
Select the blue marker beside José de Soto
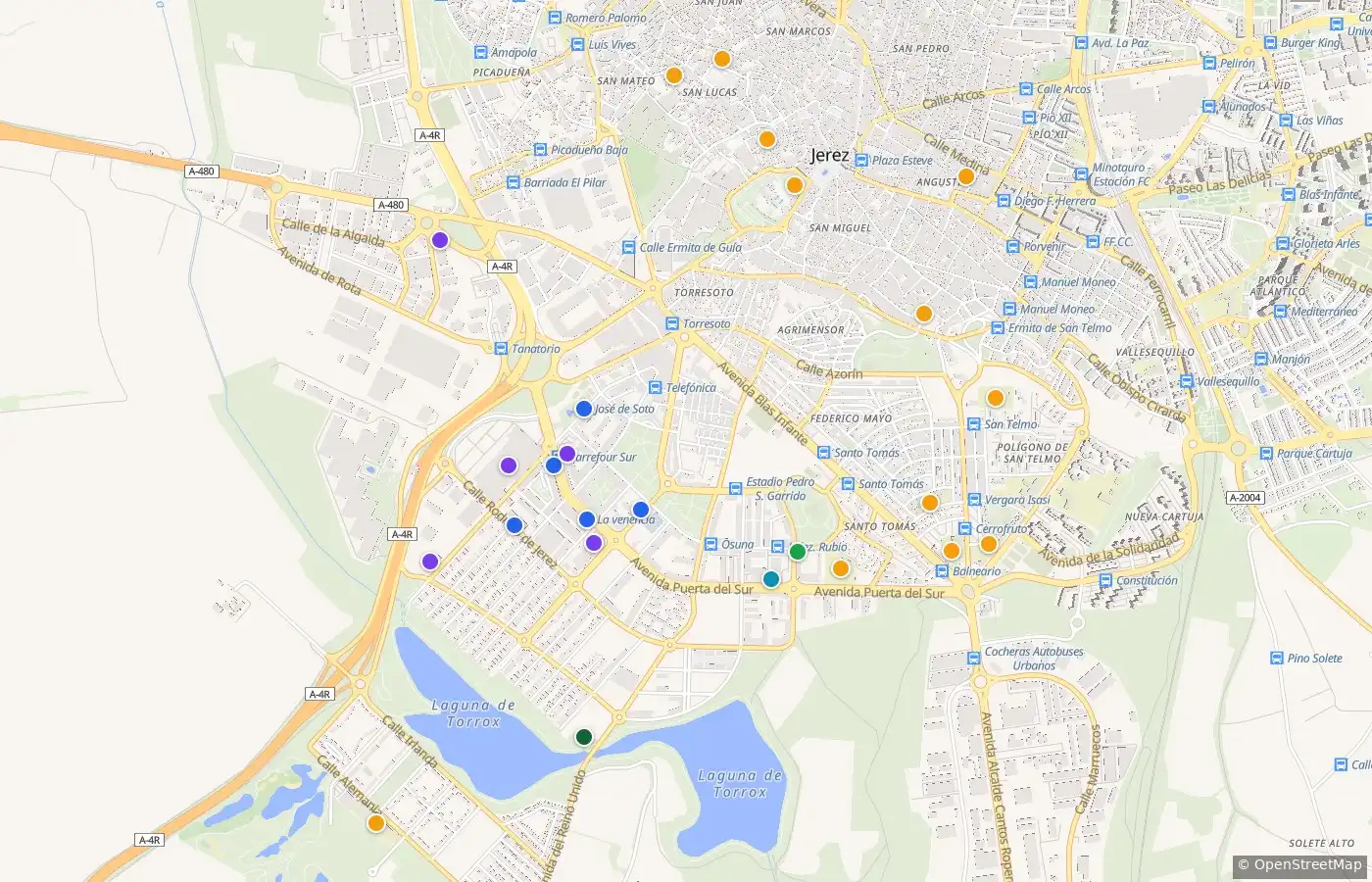click(x=584, y=409)
